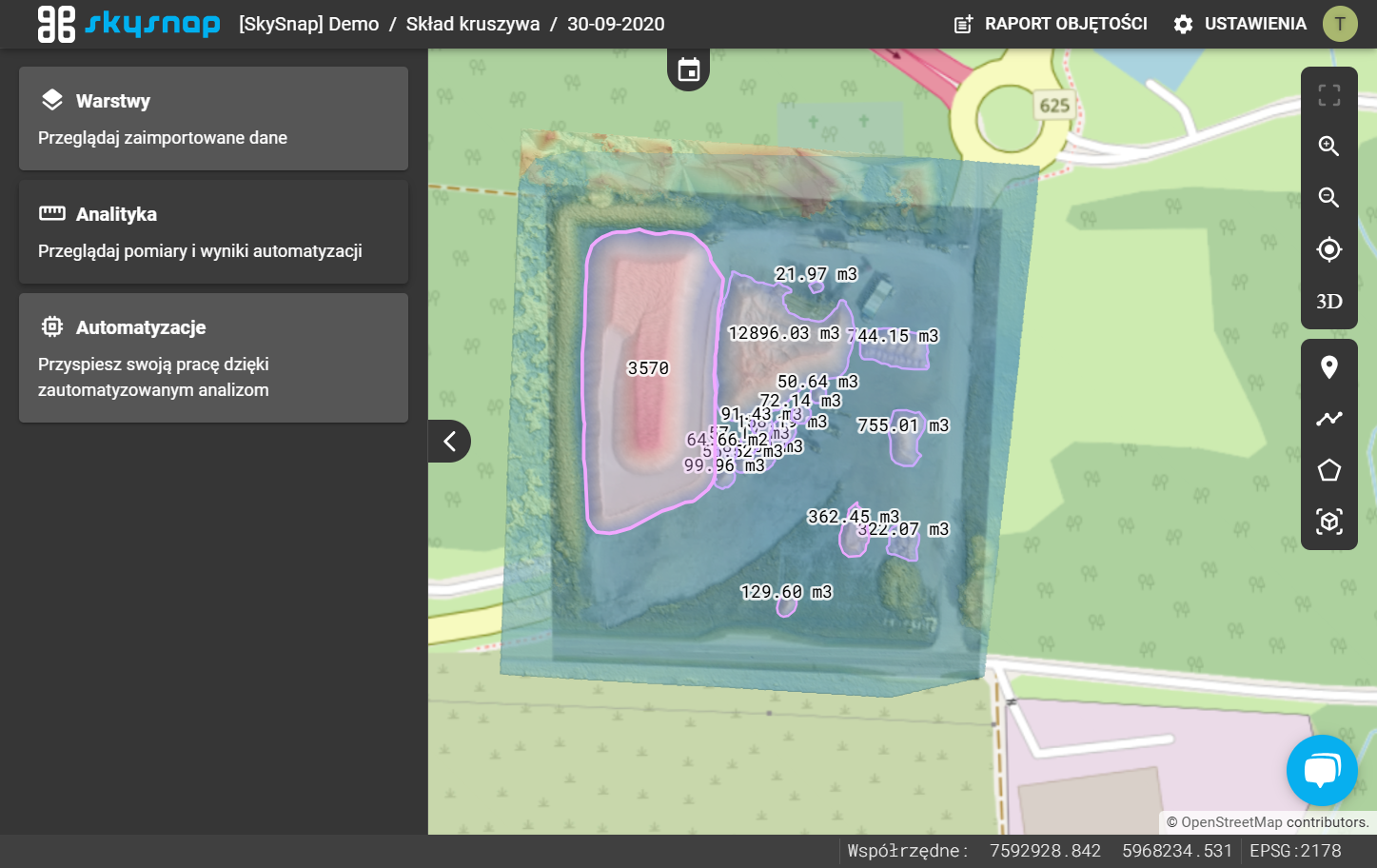The image size is (1377, 868).
Task: Click the SkySnap logo
Action: coord(128,24)
